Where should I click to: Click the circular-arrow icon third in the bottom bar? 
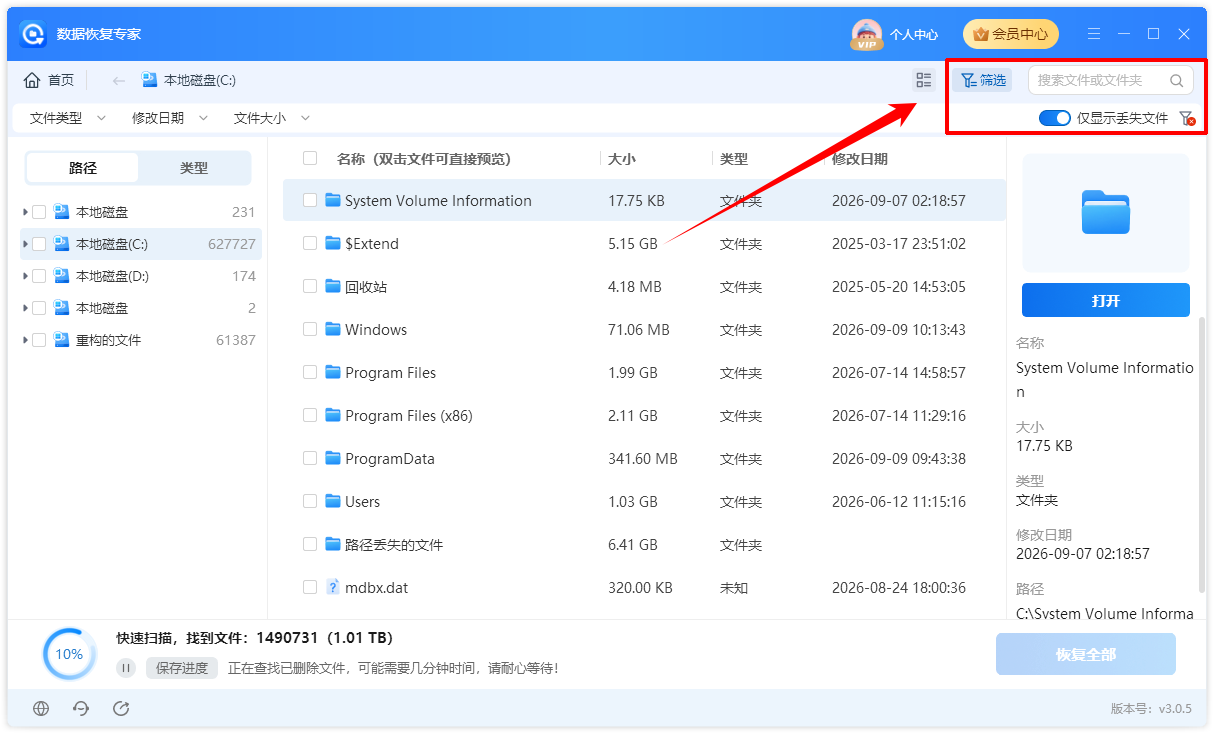121,708
